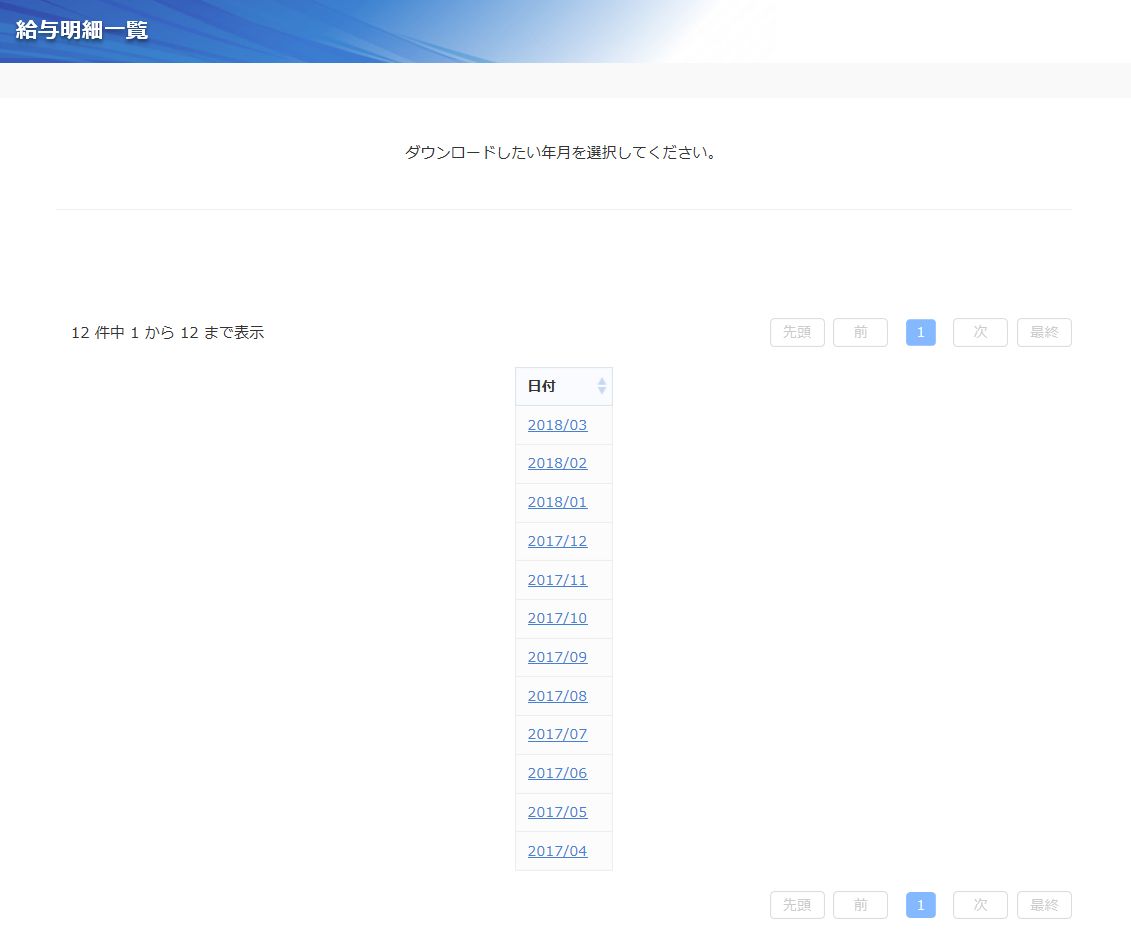Sort the table by the 日付 column arrows
Image resolution: width=1131 pixels, height=930 pixels.
601,386
